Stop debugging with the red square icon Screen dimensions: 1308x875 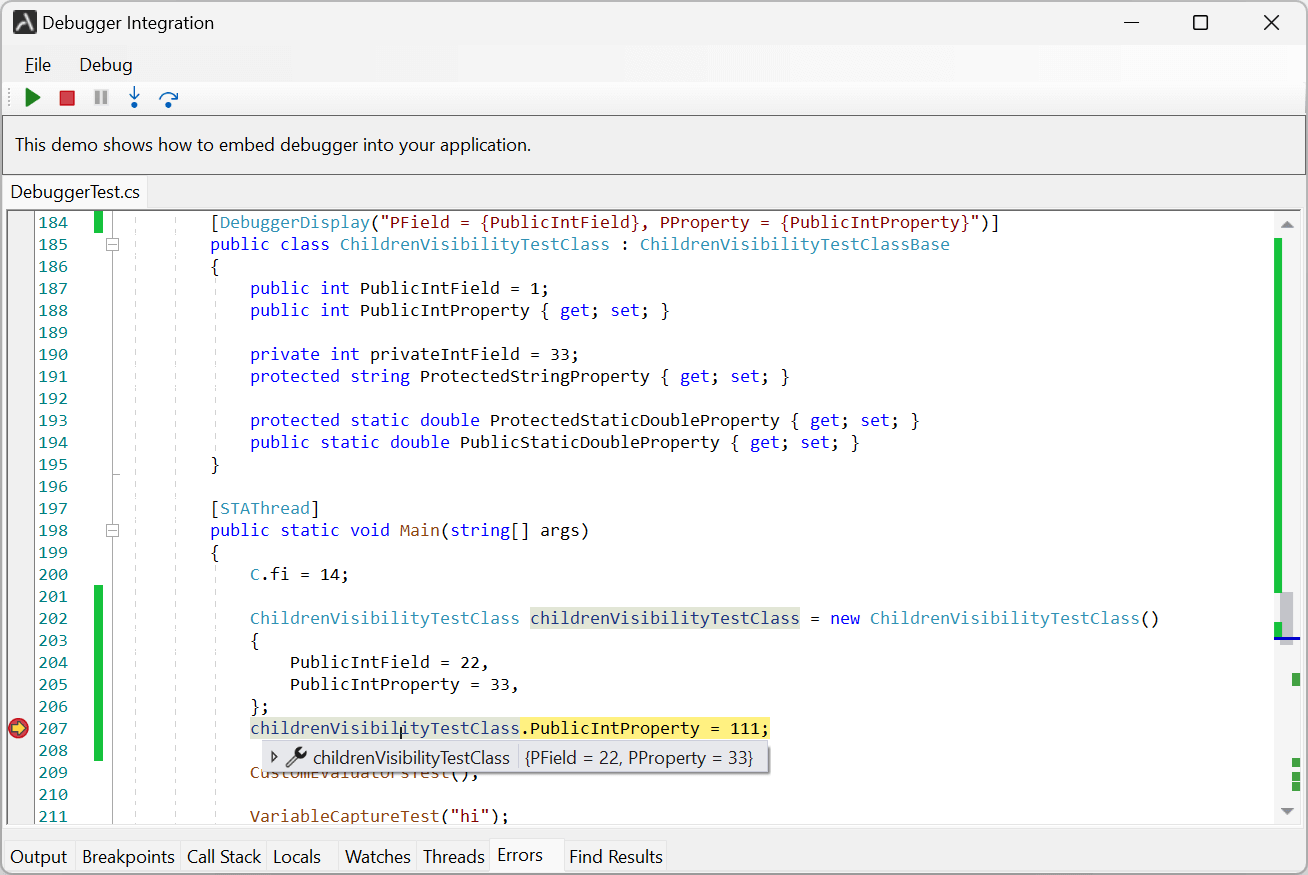(67, 98)
